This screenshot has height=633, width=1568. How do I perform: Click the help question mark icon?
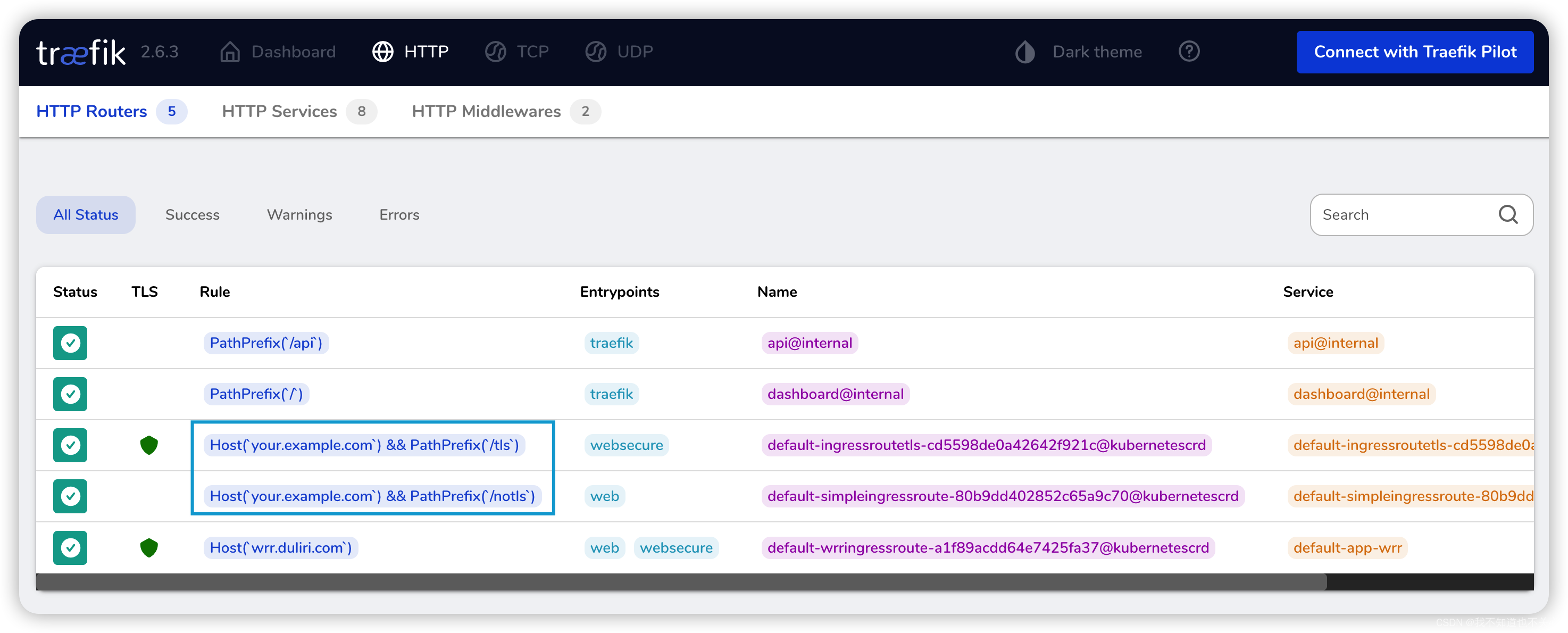(1188, 52)
